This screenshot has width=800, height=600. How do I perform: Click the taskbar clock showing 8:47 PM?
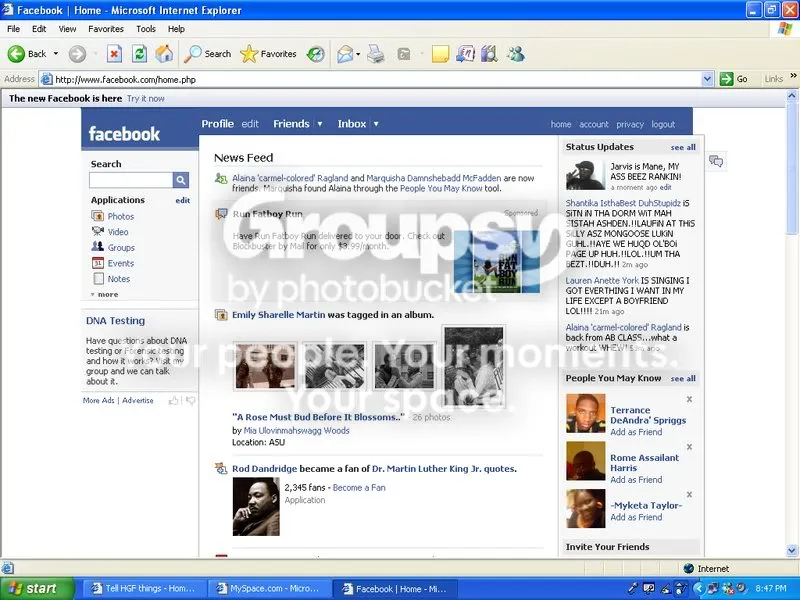(x=770, y=589)
